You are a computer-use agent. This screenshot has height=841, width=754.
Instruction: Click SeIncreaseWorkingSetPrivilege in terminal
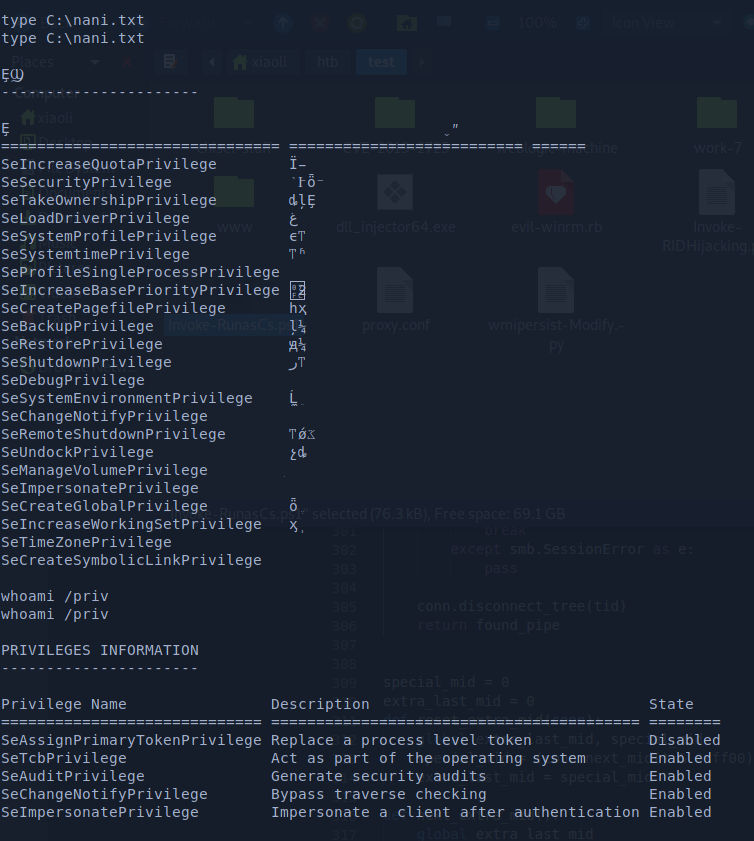[131, 525]
